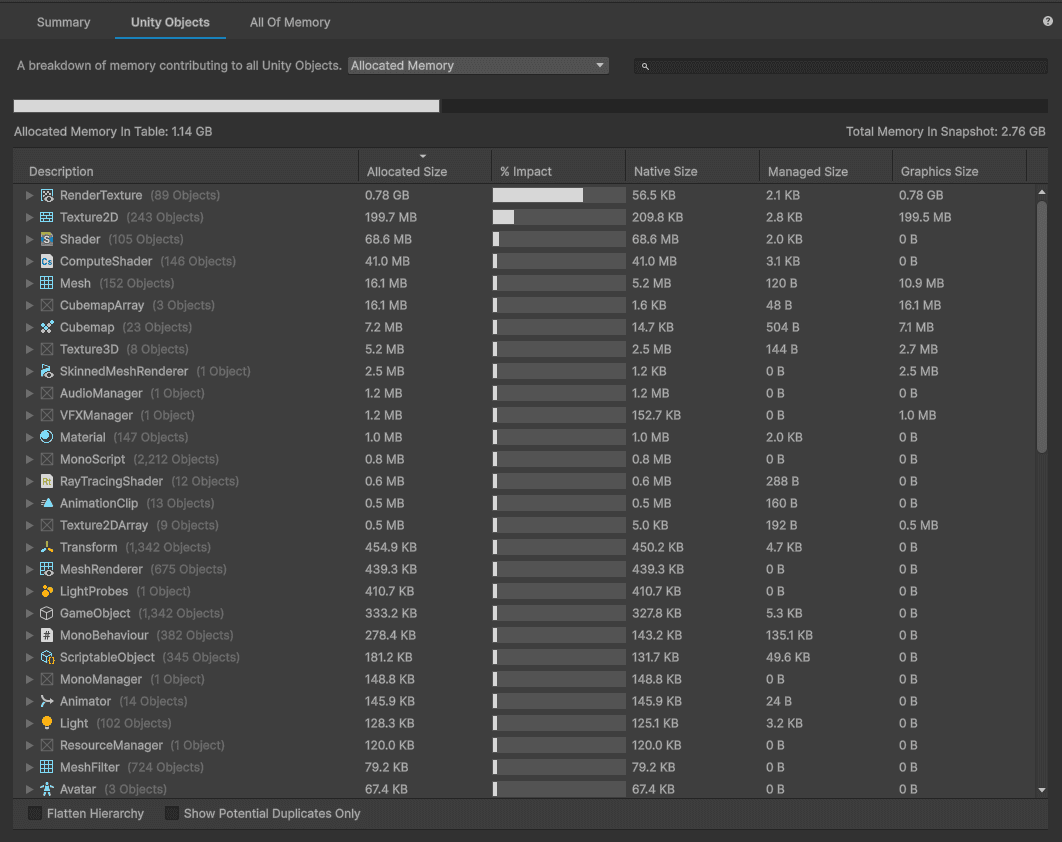1062x842 pixels.
Task: Click the LightProbes icon
Action: point(47,591)
